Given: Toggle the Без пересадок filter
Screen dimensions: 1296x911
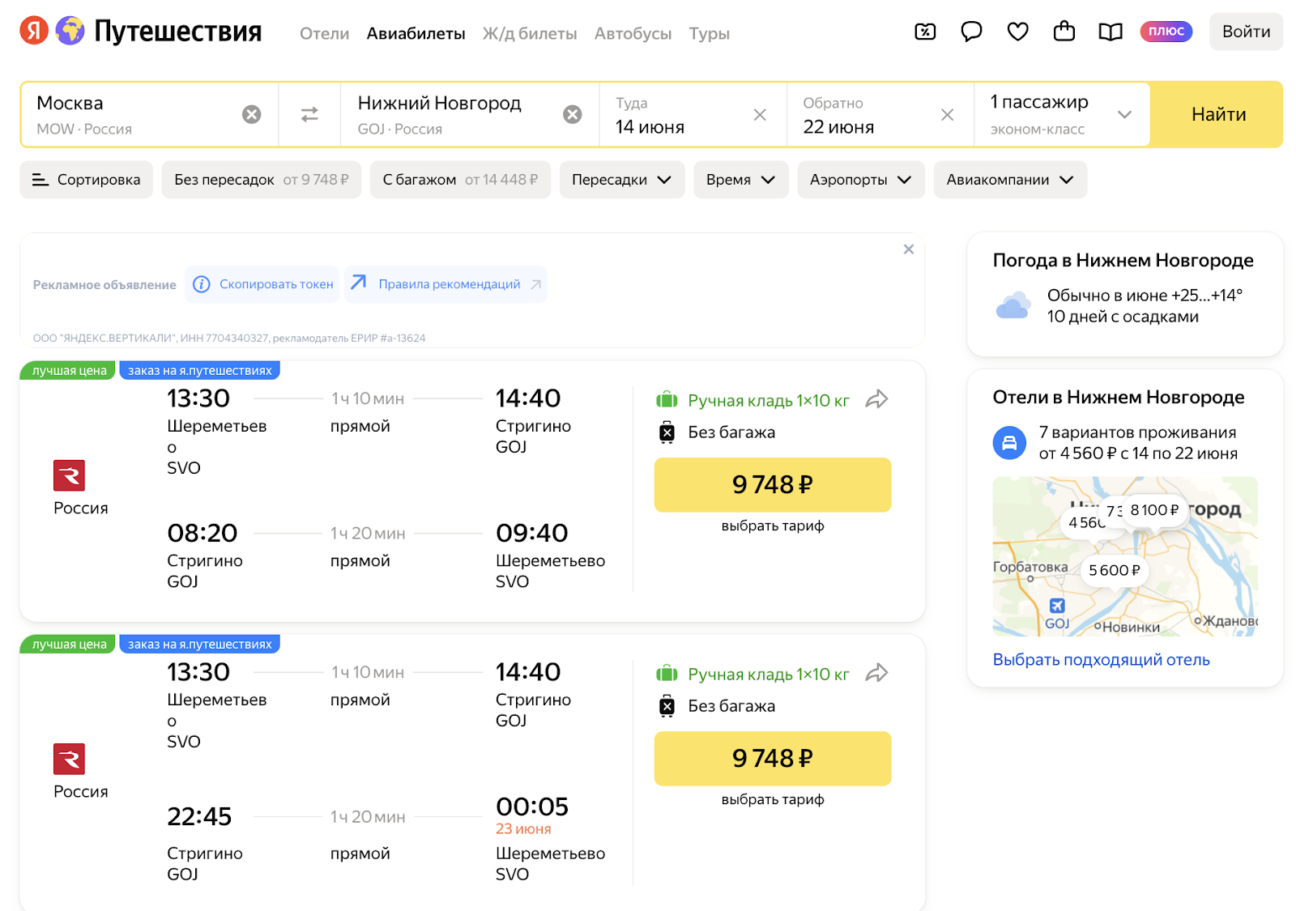Looking at the screenshot, I should coord(261,180).
